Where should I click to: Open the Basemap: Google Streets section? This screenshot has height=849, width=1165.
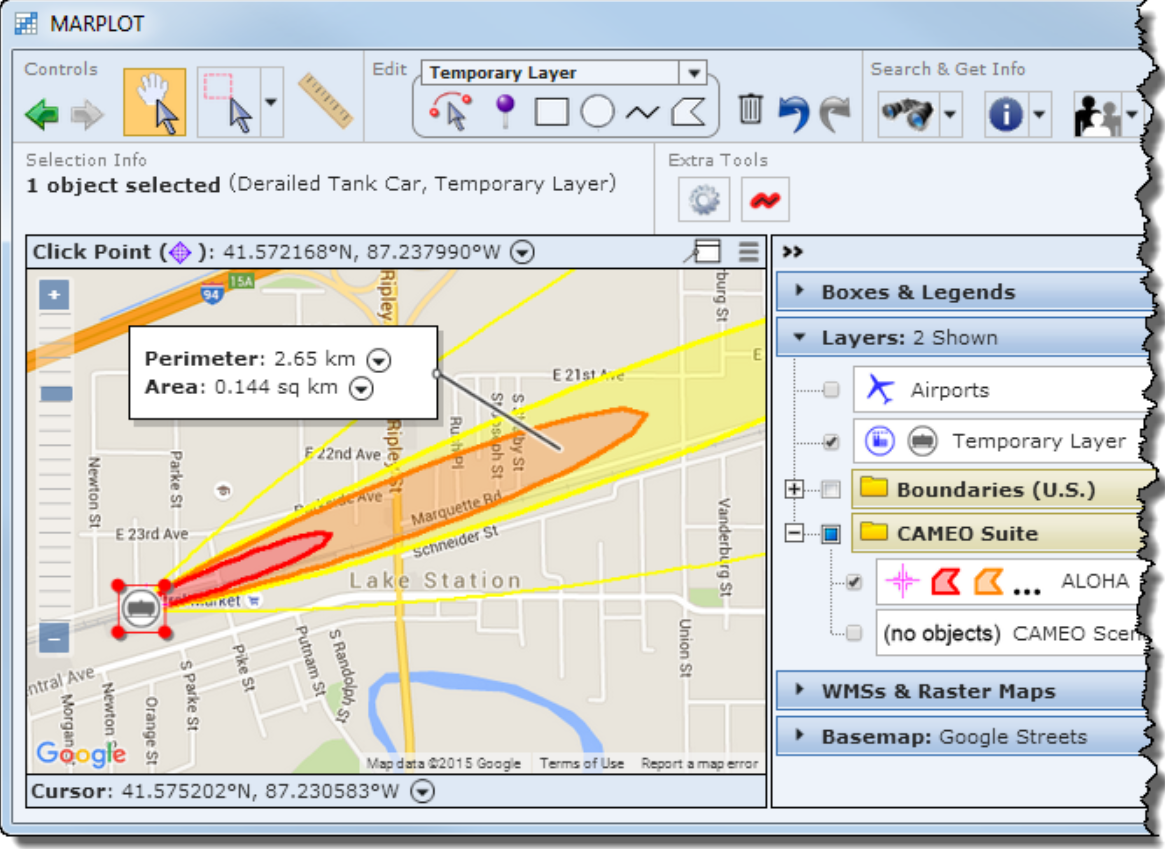tap(800, 737)
